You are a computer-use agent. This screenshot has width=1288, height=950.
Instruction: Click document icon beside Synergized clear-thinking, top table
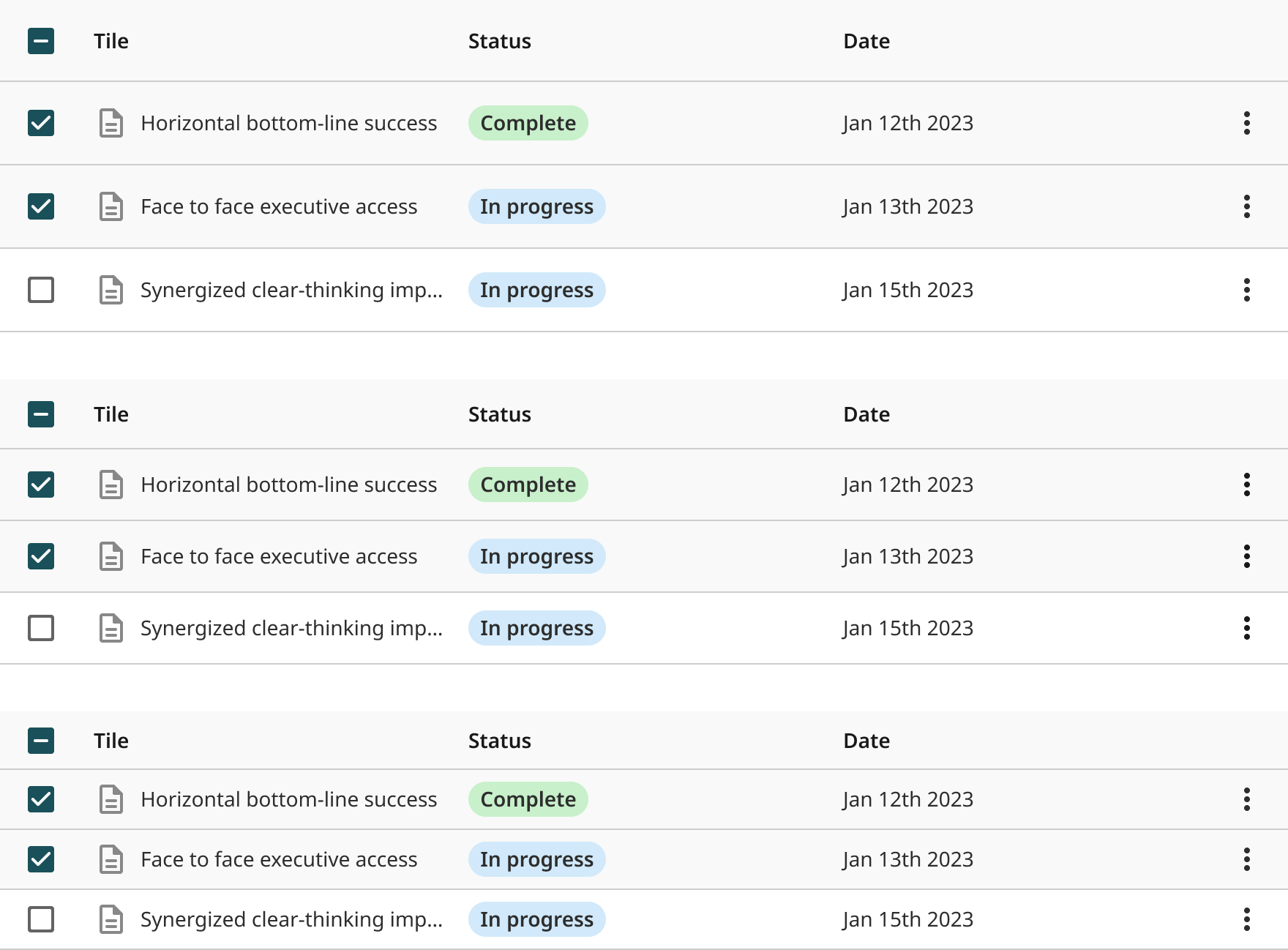tap(111, 290)
